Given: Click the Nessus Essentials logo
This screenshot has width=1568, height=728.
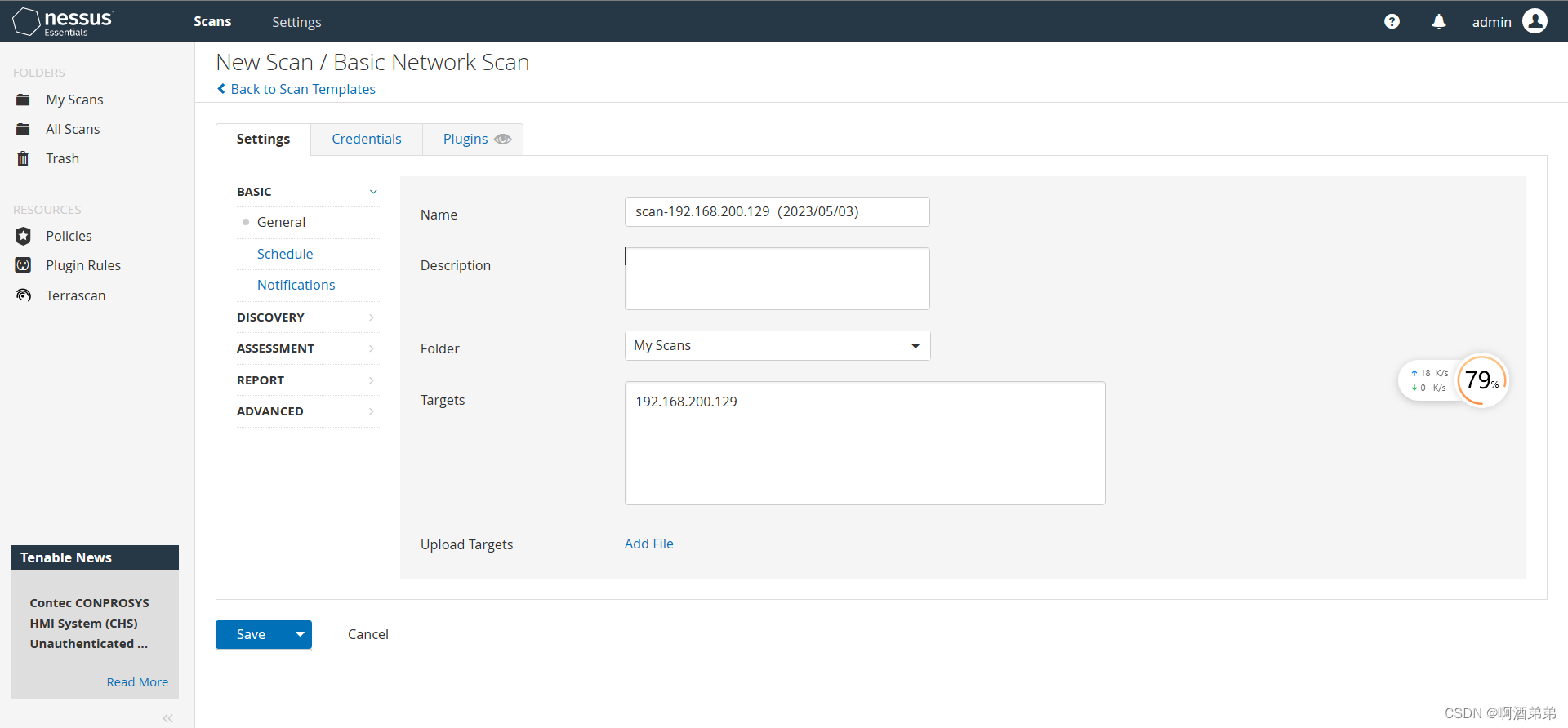Looking at the screenshot, I should [63, 22].
